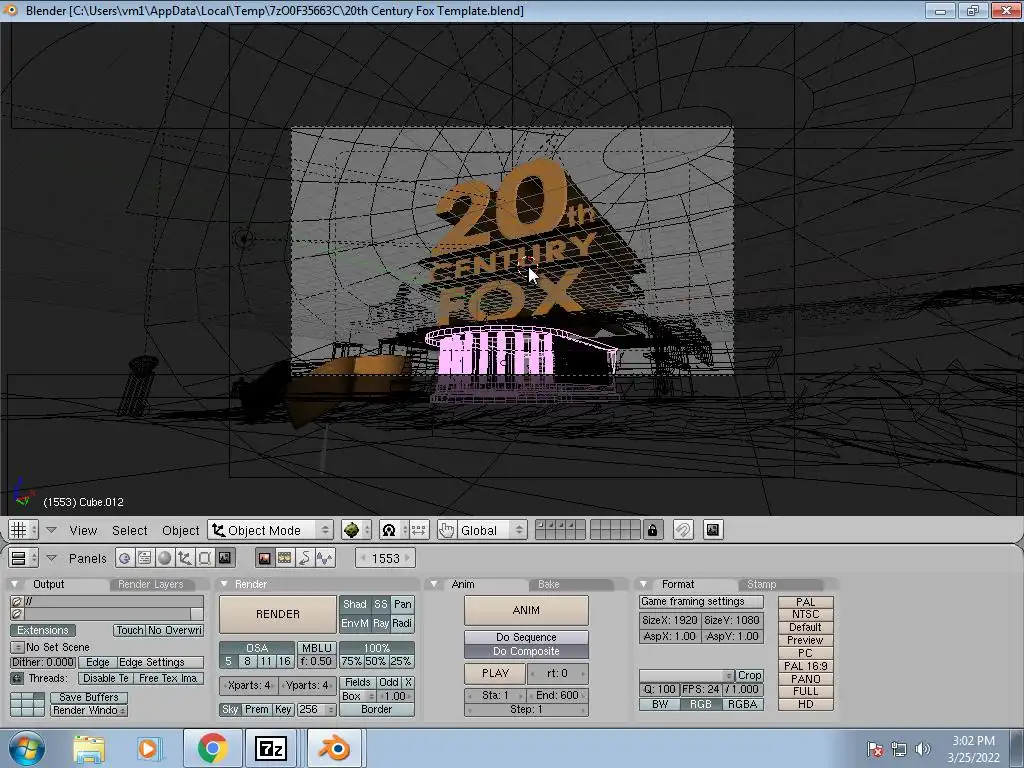The image size is (1024, 768).
Task: Toggle the MBLU motion blur button
Action: tap(316, 648)
